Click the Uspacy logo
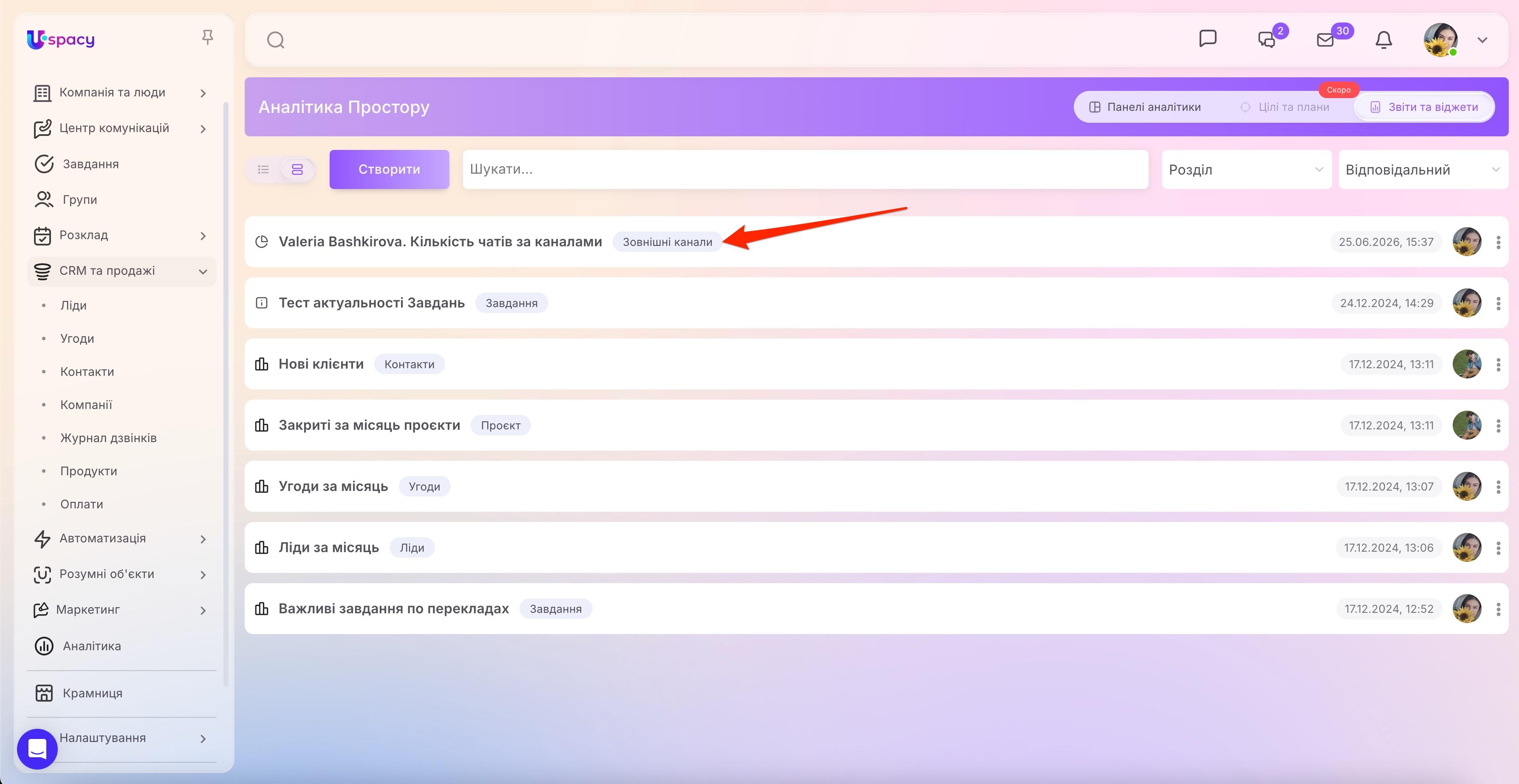The image size is (1519, 784). [61, 39]
